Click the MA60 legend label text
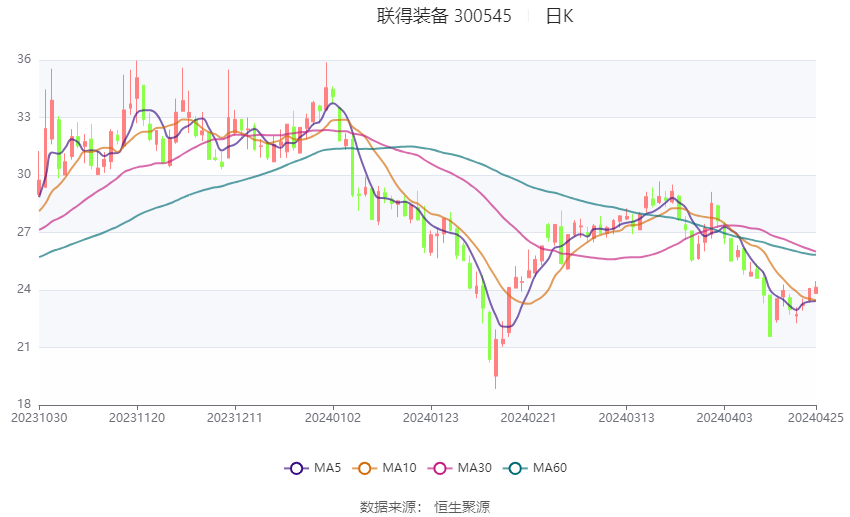 coord(550,468)
